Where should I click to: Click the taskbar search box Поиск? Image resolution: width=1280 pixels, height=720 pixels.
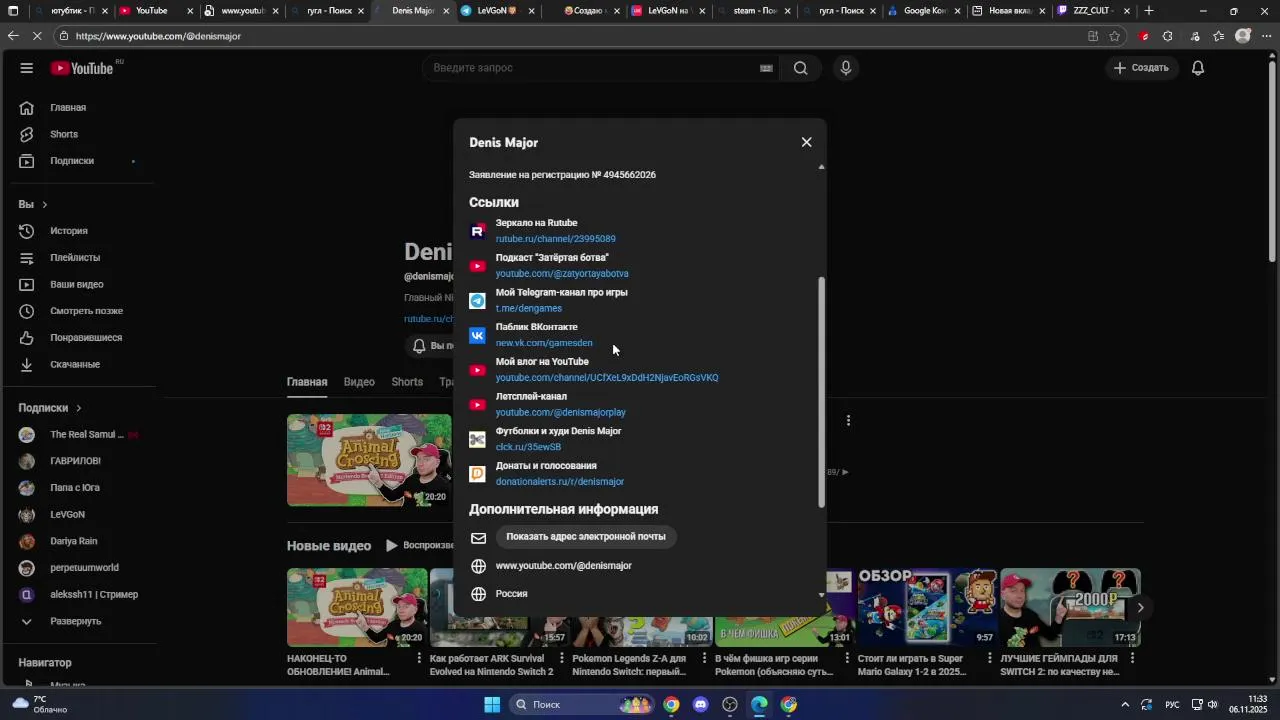tap(582, 705)
